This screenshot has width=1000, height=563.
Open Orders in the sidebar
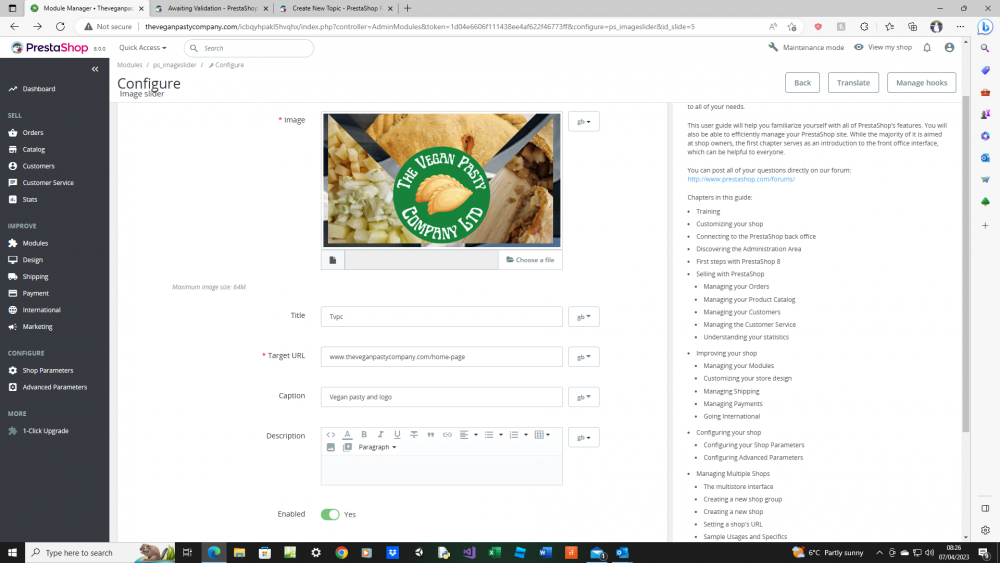(33, 133)
